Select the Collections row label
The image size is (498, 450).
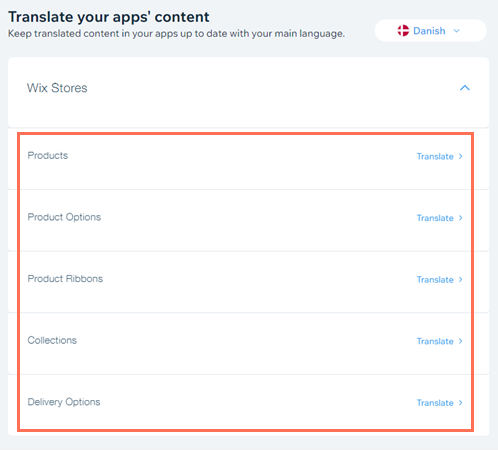click(52, 340)
